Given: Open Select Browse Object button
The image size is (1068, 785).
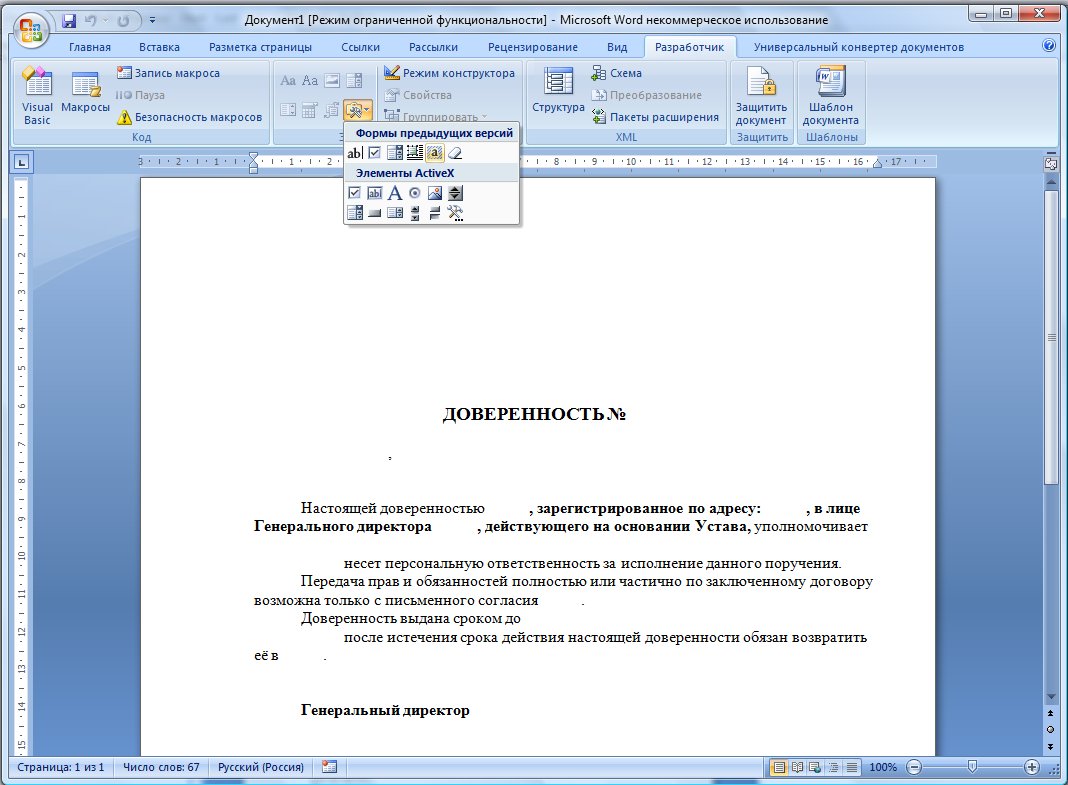Looking at the screenshot, I should 1050,729.
